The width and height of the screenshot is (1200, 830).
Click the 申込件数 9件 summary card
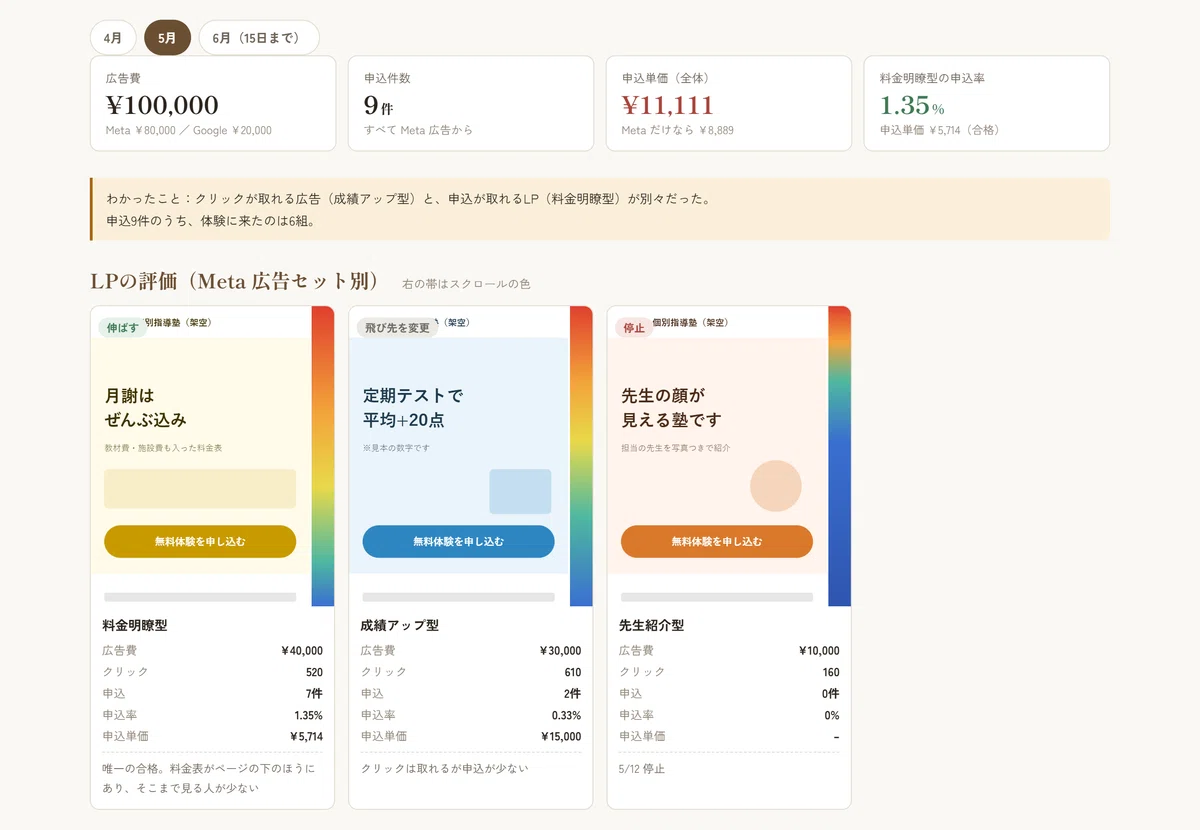coord(471,104)
